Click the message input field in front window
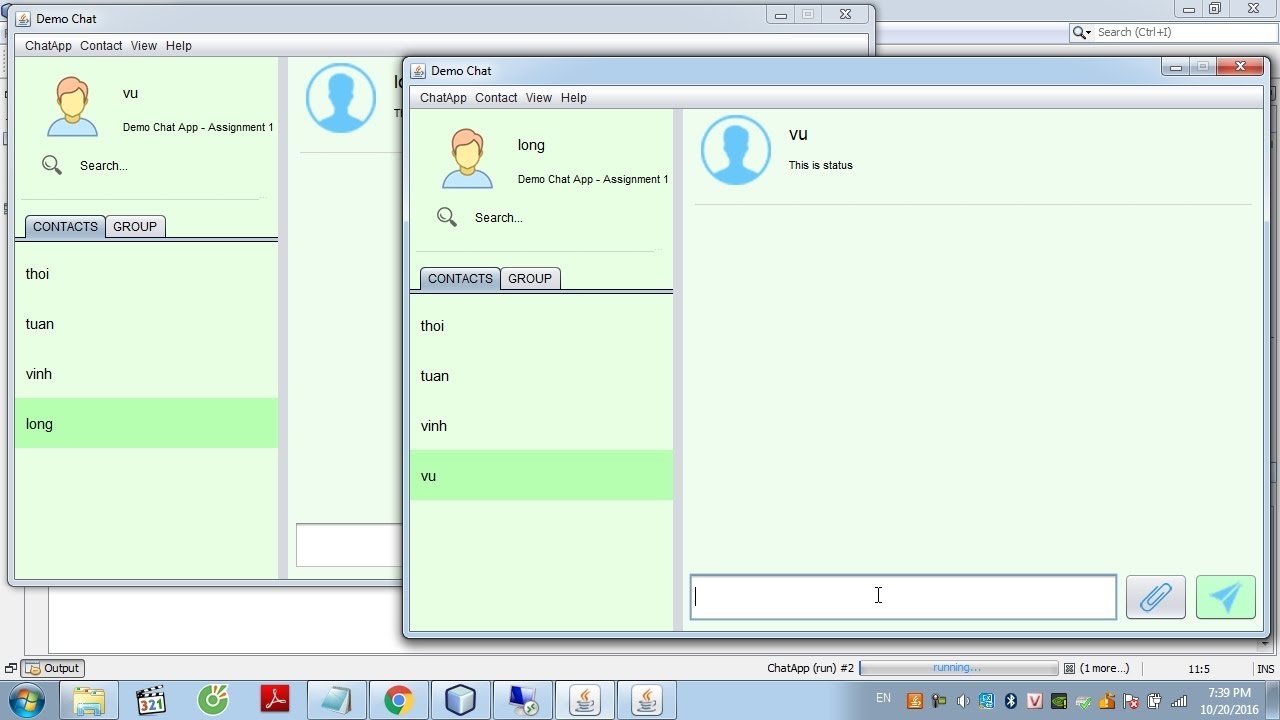 coord(903,597)
